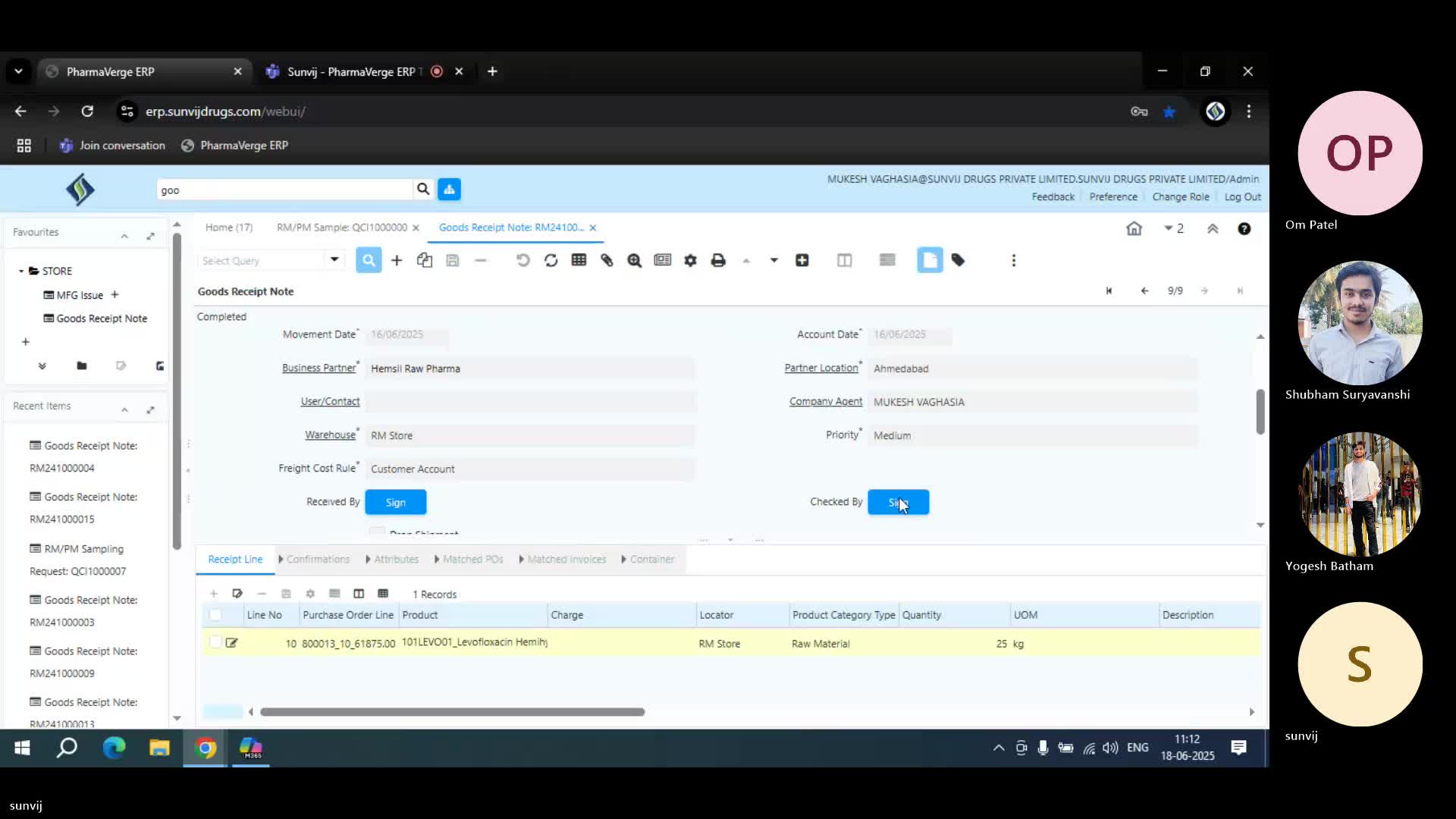This screenshot has width=1456, height=819.
Task: Click the Print toolbar icon
Action: coord(718,260)
